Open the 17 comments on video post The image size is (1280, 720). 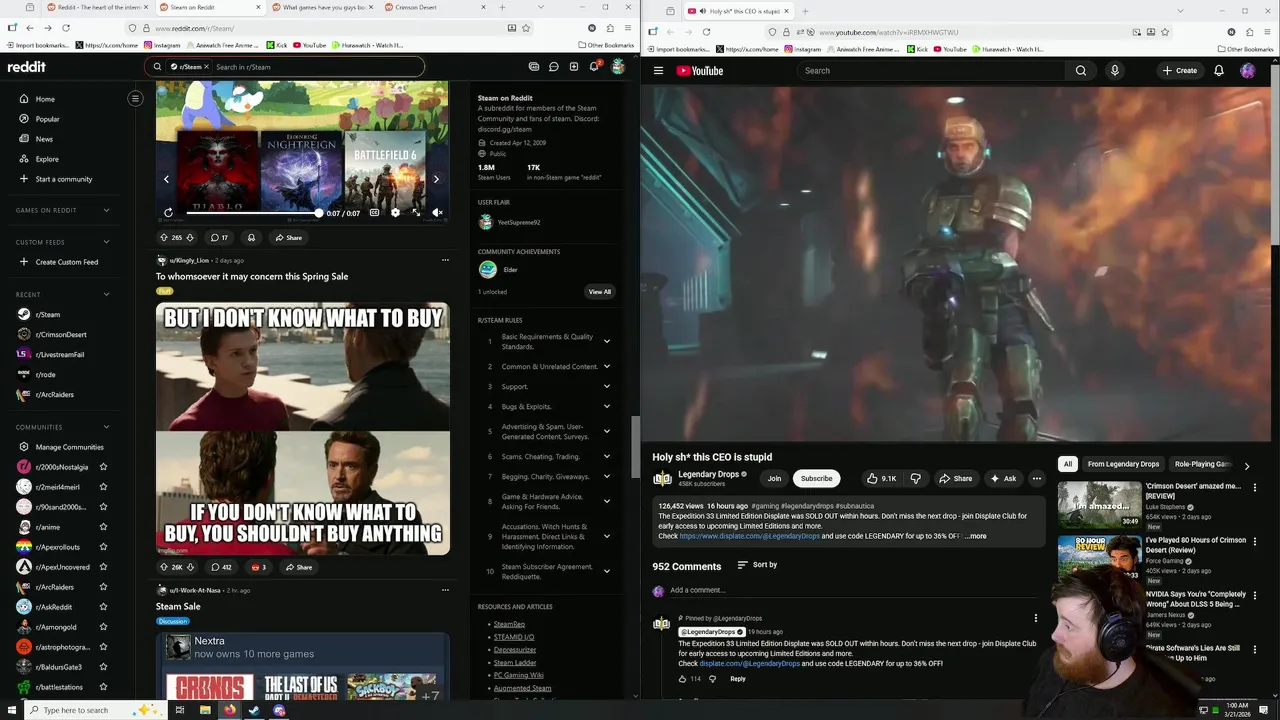pos(219,238)
